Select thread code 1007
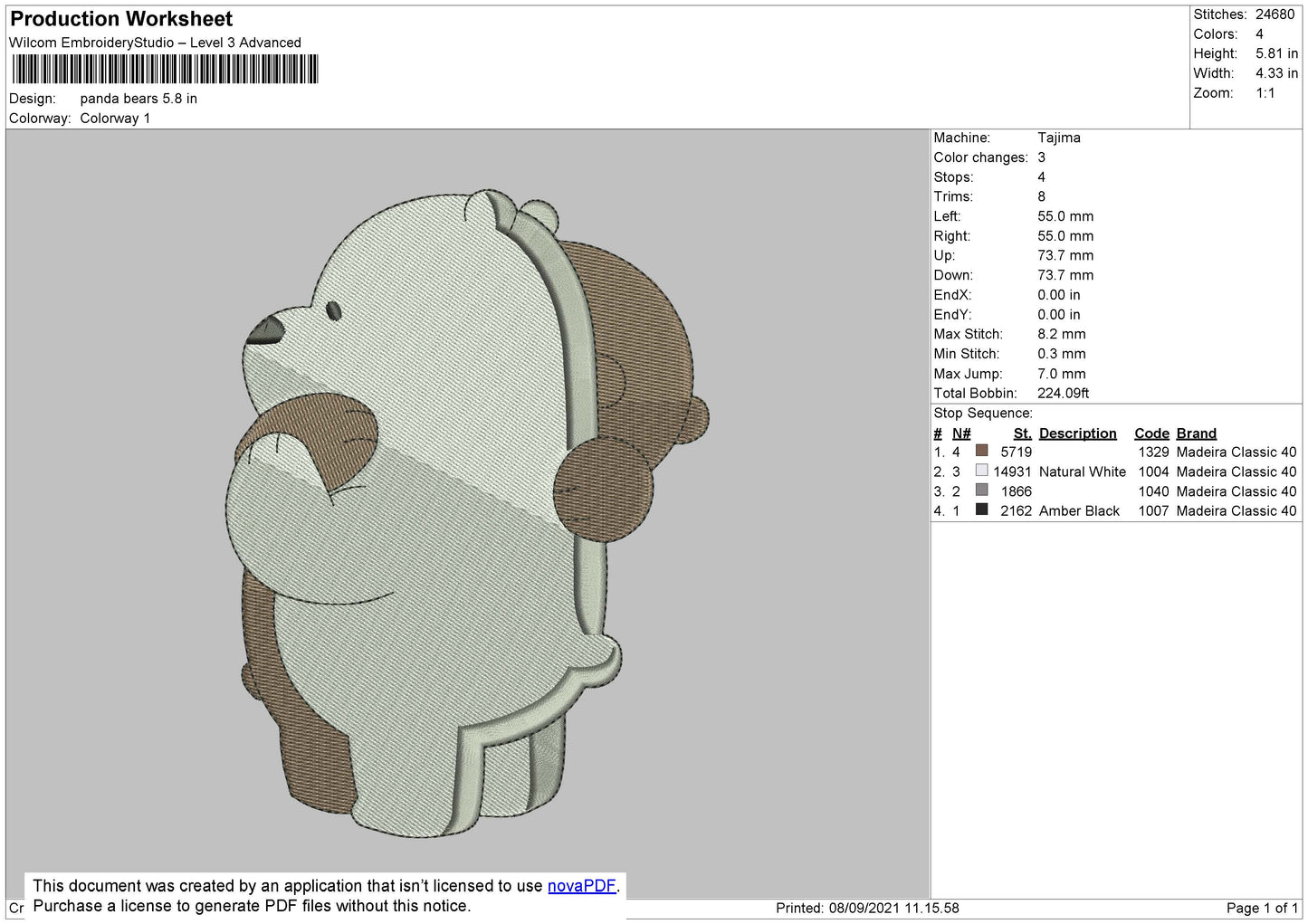The height and width of the screenshot is (924, 1308). coord(1153,511)
